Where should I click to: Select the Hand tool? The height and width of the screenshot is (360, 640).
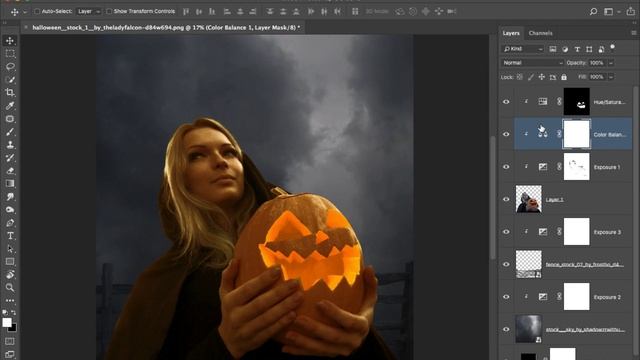coord(10,275)
